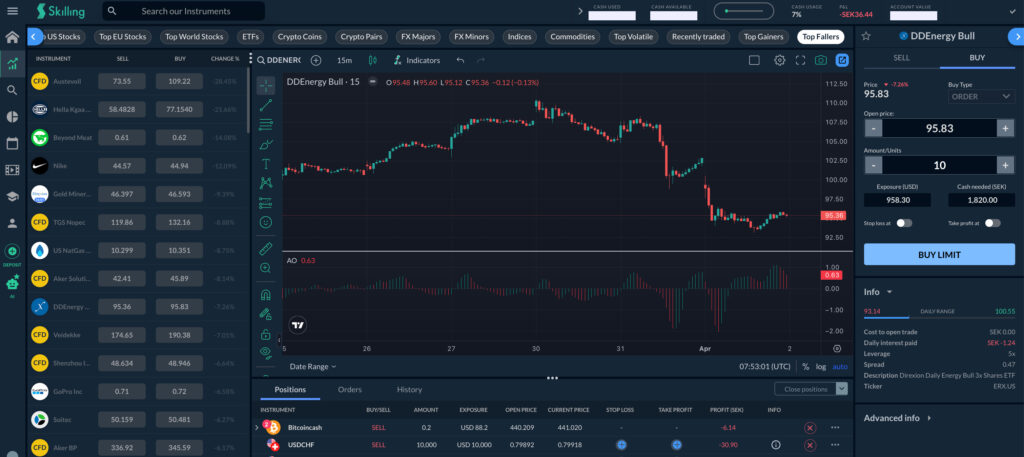Viewport: 1024px width, 457px height.
Task: Click the compare or add symbol icon
Action: click(316, 60)
